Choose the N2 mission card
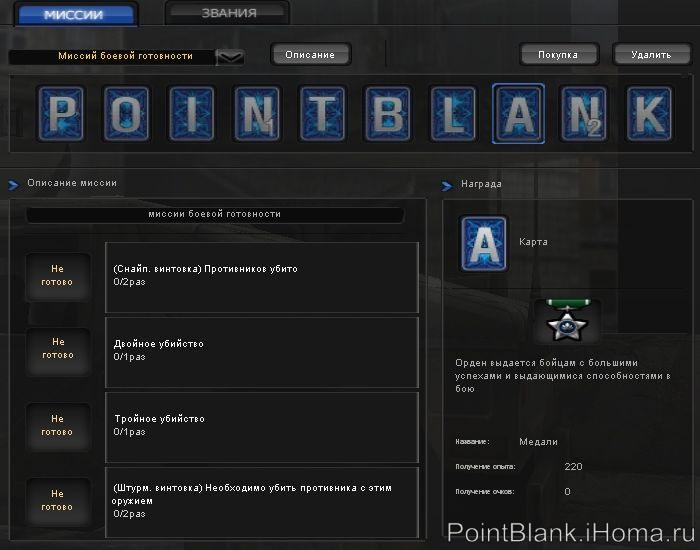The image size is (700, 550). click(584, 114)
